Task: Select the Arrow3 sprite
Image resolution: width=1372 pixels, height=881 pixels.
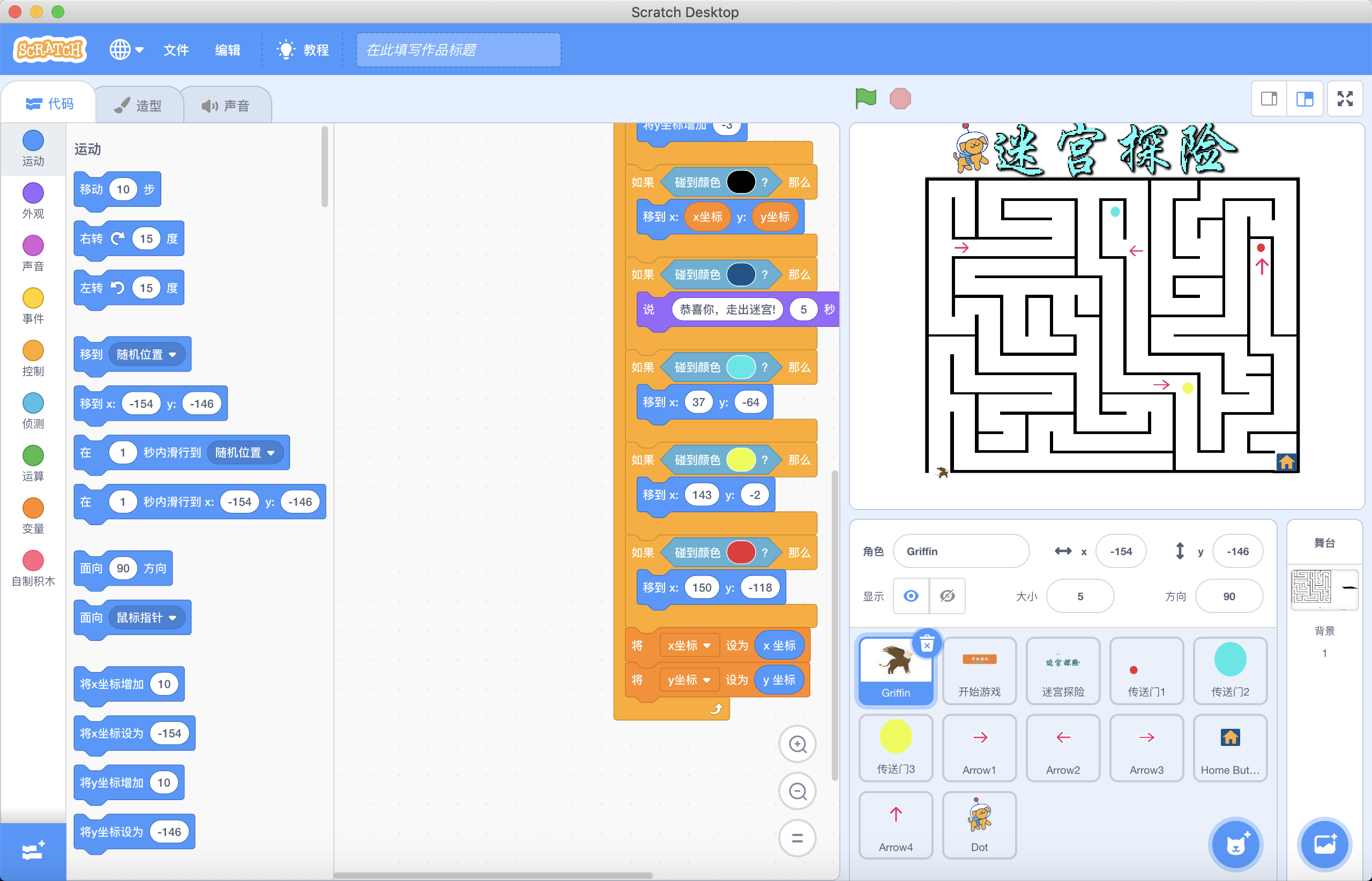Action: click(1146, 748)
